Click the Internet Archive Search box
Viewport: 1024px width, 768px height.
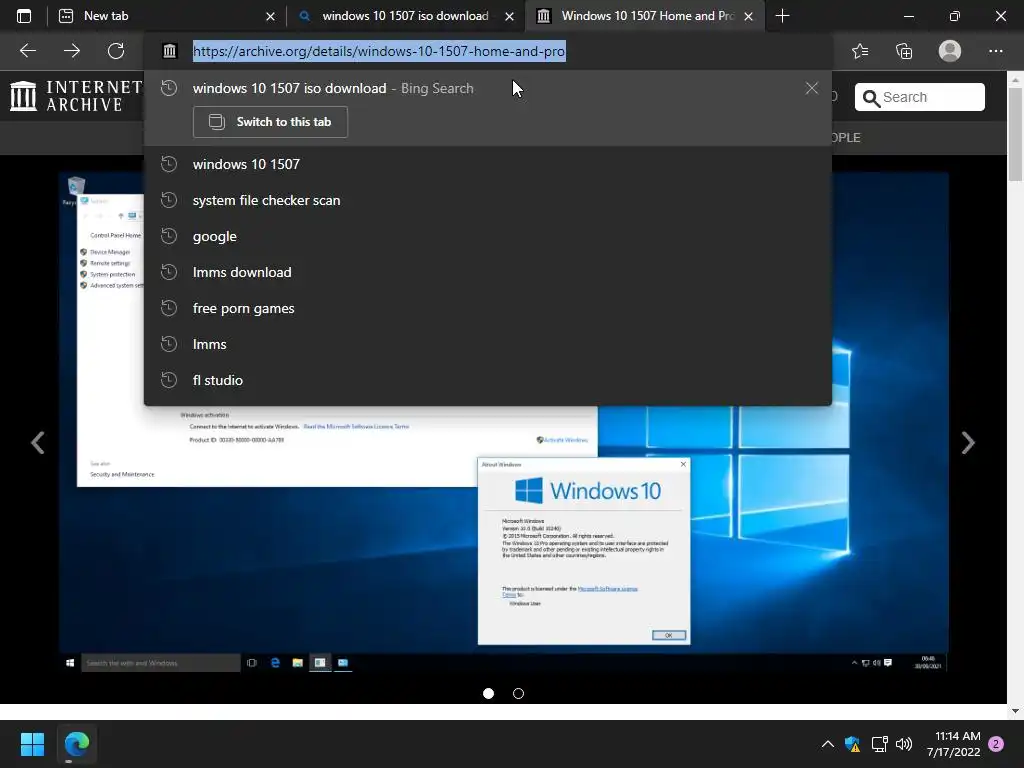[x=920, y=97]
